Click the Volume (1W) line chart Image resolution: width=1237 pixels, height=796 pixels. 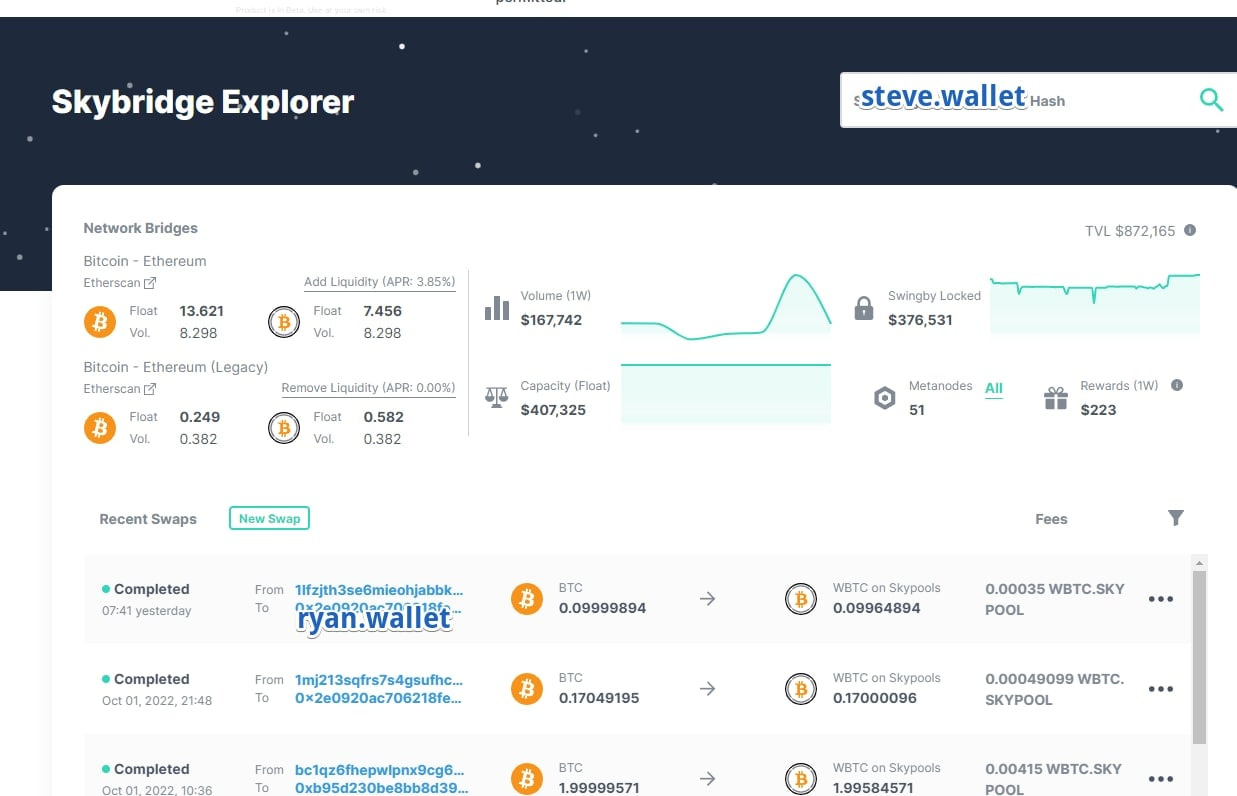click(726, 307)
